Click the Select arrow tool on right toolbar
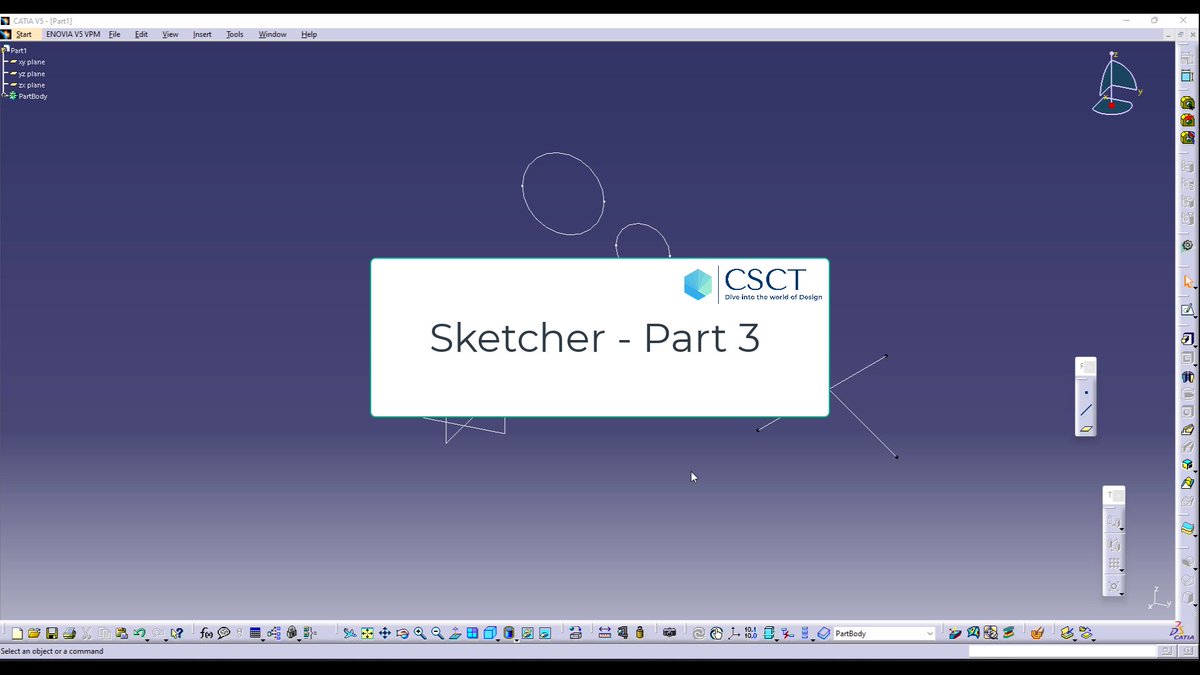 pyautogui.click(x=1187, y=282)
